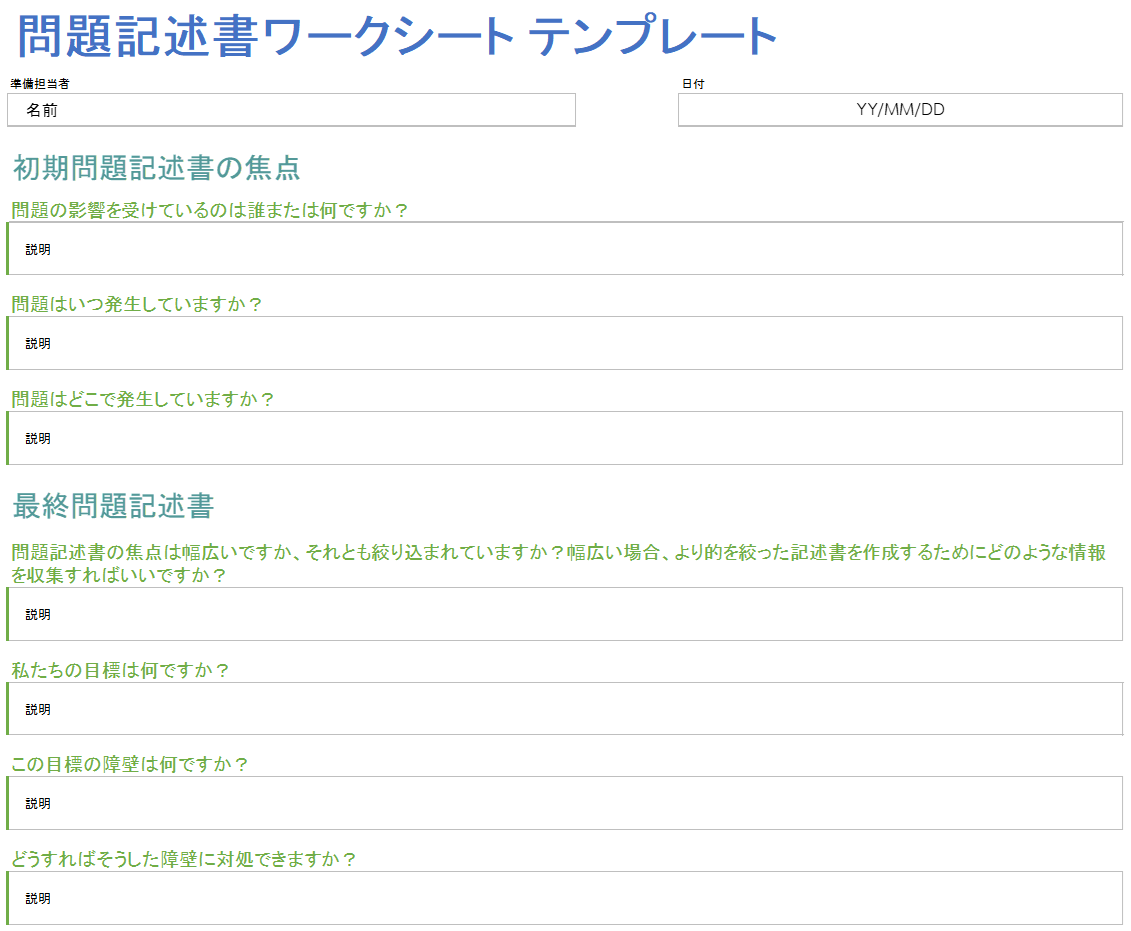
Task: Select the 準備担当者 label above the name field
Action: (x=31, y=87)
